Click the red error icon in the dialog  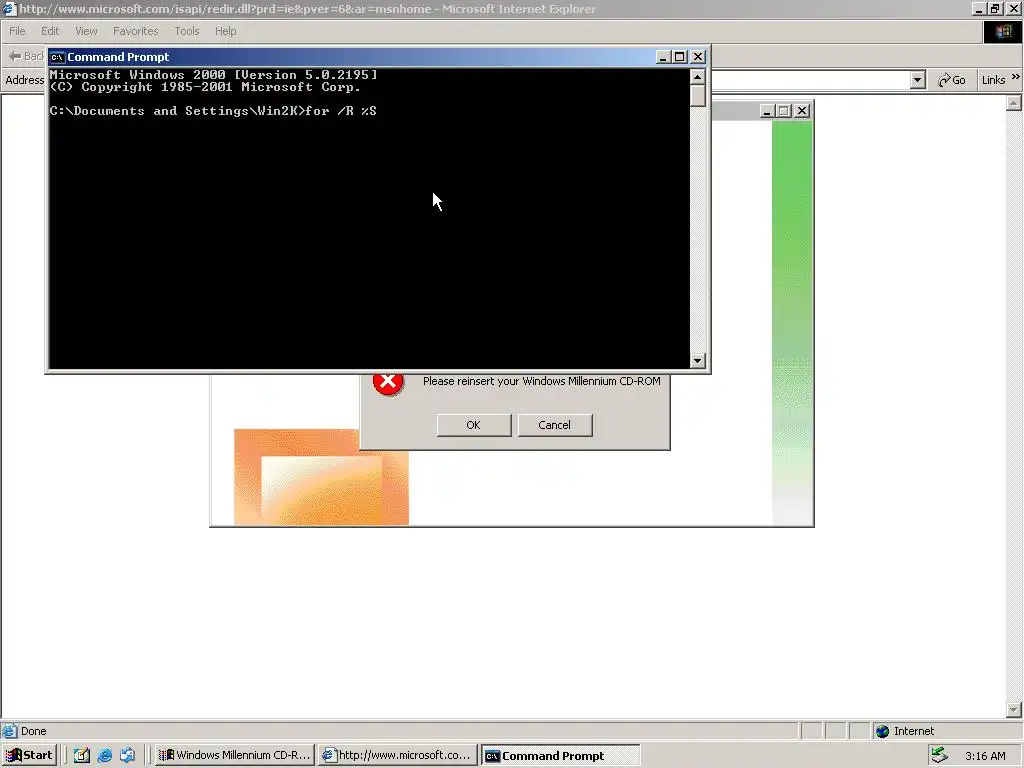click(388, 383)
